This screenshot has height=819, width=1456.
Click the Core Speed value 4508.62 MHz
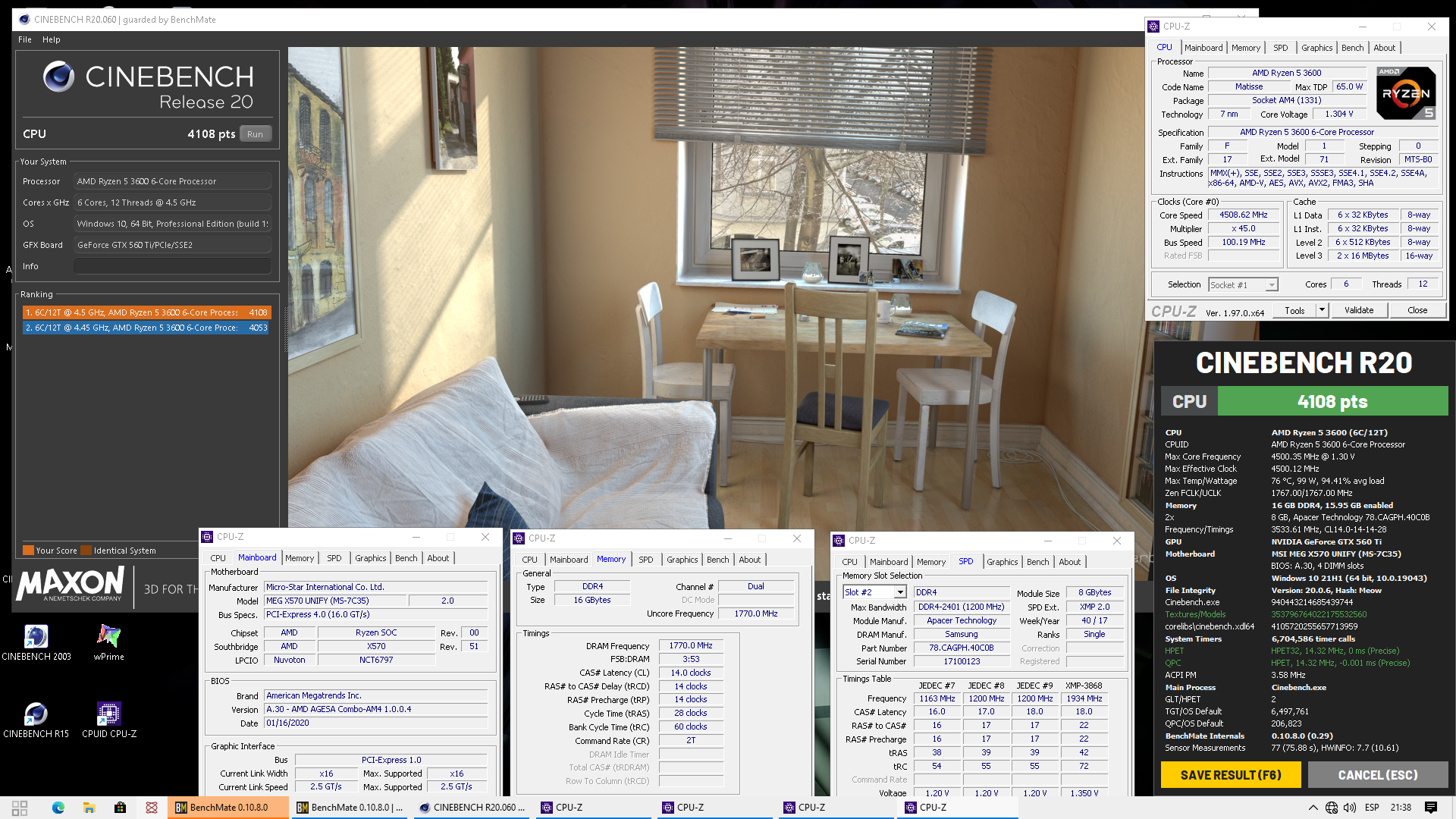[1244, 215]
